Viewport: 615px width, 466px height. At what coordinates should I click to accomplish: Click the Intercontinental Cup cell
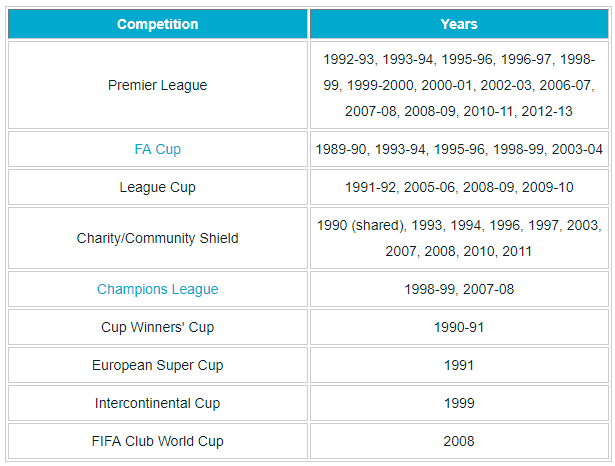tap(158, 403)
